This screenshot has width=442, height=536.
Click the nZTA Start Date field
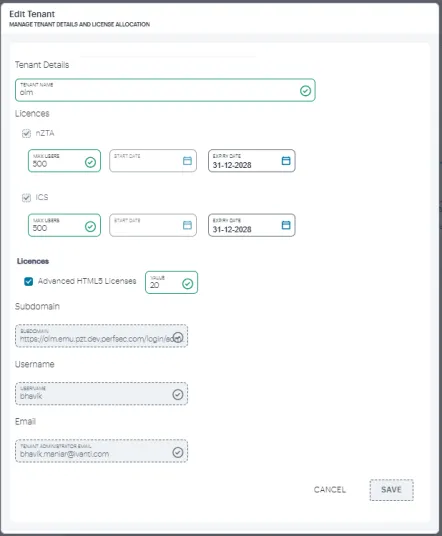click(153, 161)
